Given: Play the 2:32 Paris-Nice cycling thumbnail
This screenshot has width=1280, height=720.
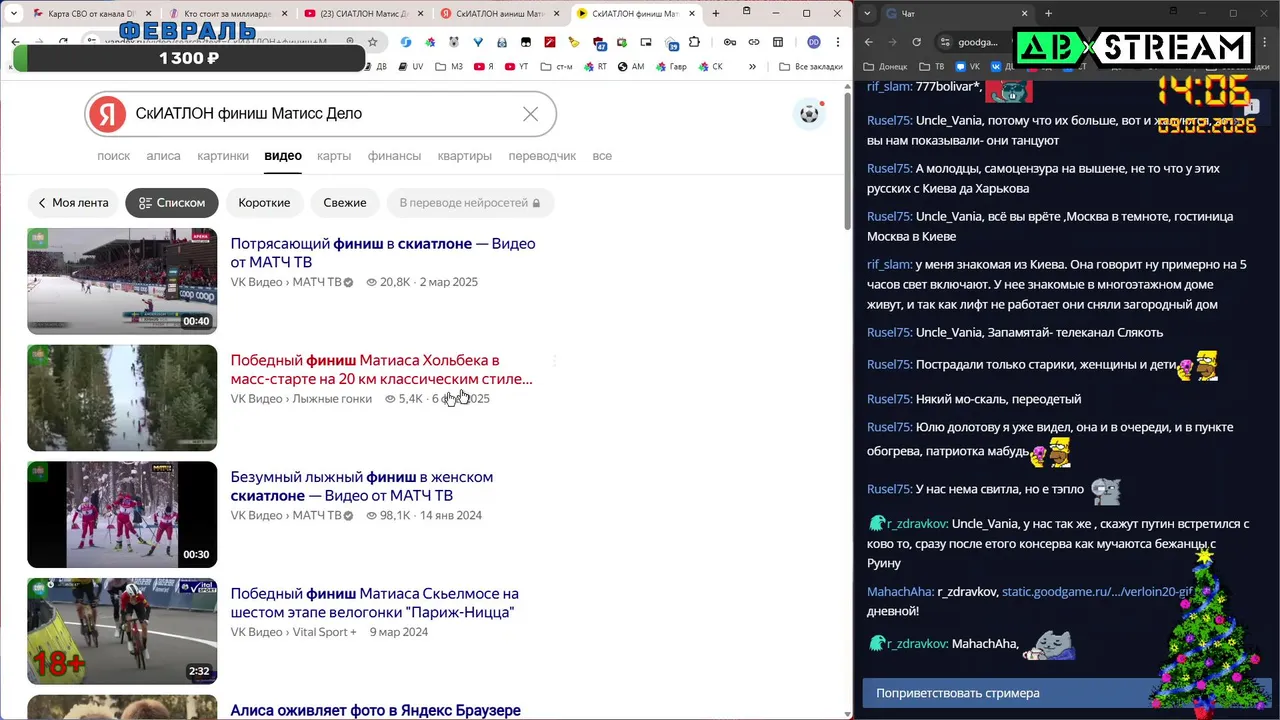Looking at the screenshot, I should (x=122, y=631).
